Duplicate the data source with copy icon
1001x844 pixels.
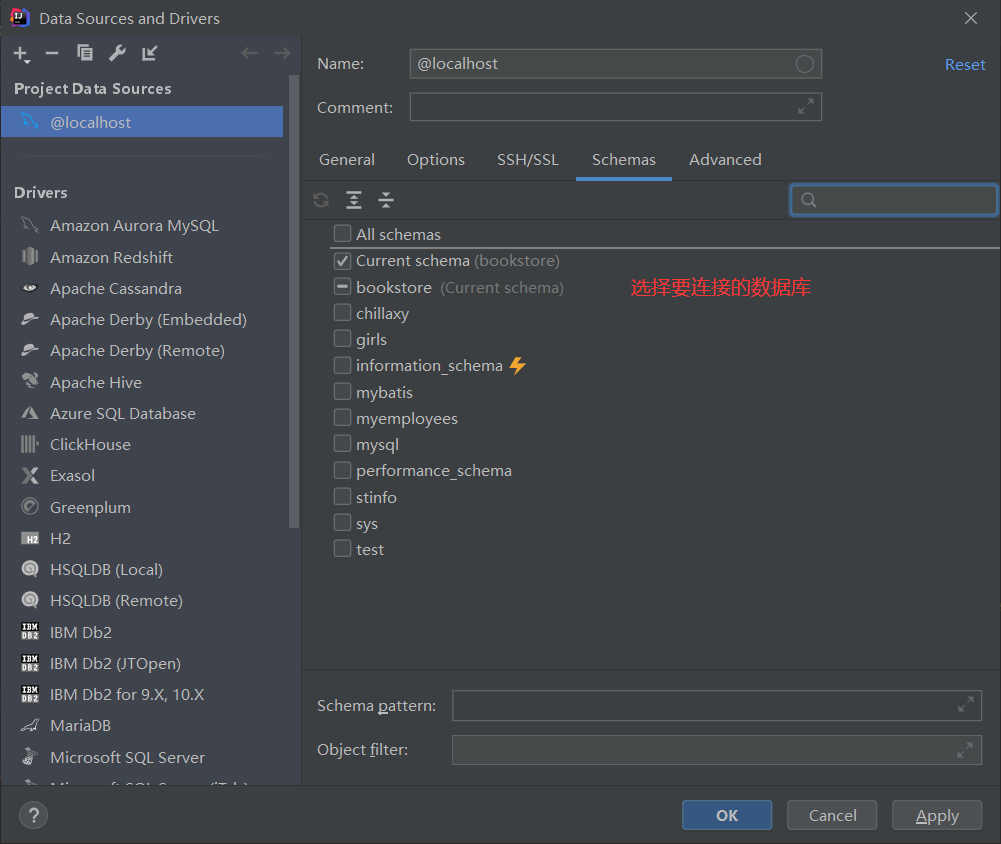coord(84,53)
